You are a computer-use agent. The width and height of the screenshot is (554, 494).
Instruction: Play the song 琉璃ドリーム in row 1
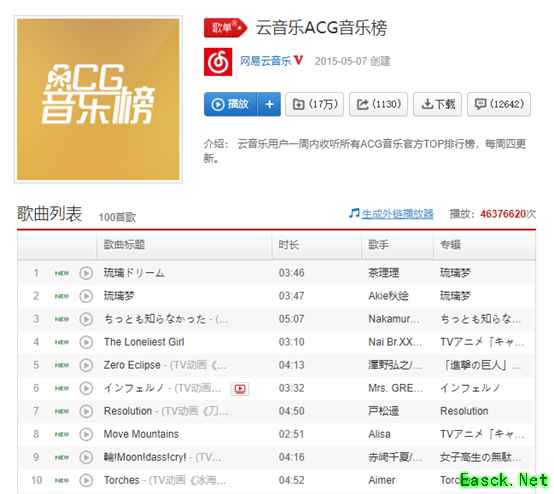click(86, 273)
